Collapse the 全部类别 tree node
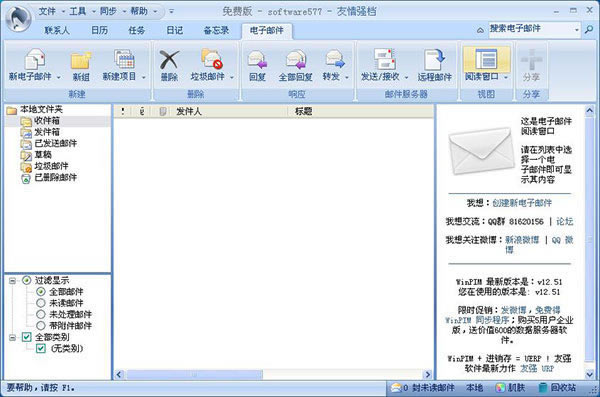600x397 pixels. [13, 338]
